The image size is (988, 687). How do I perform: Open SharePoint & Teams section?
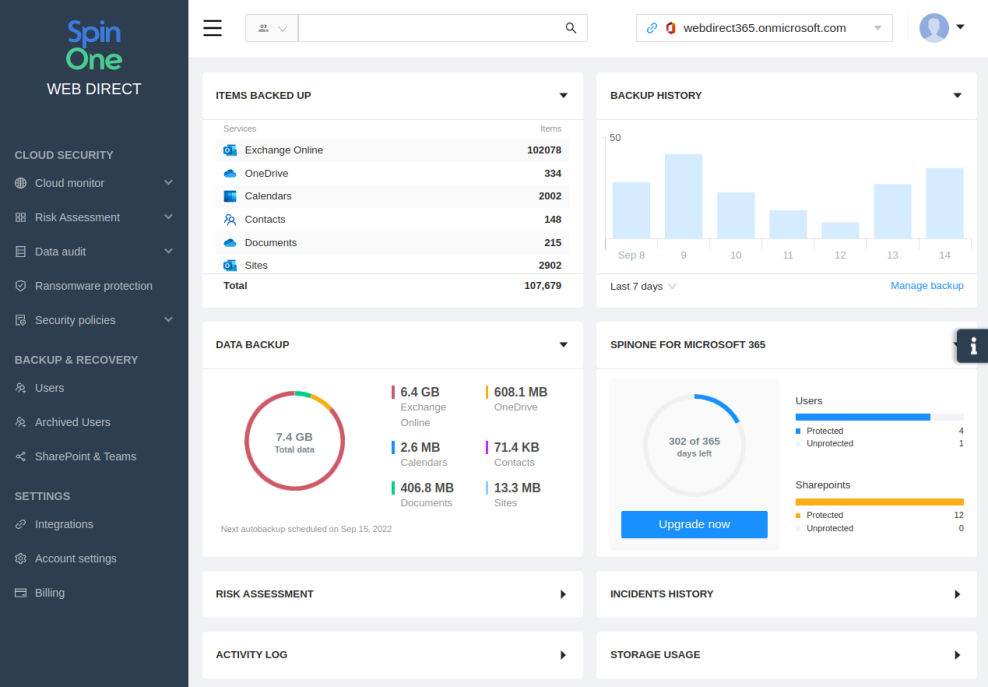point(85,456)
